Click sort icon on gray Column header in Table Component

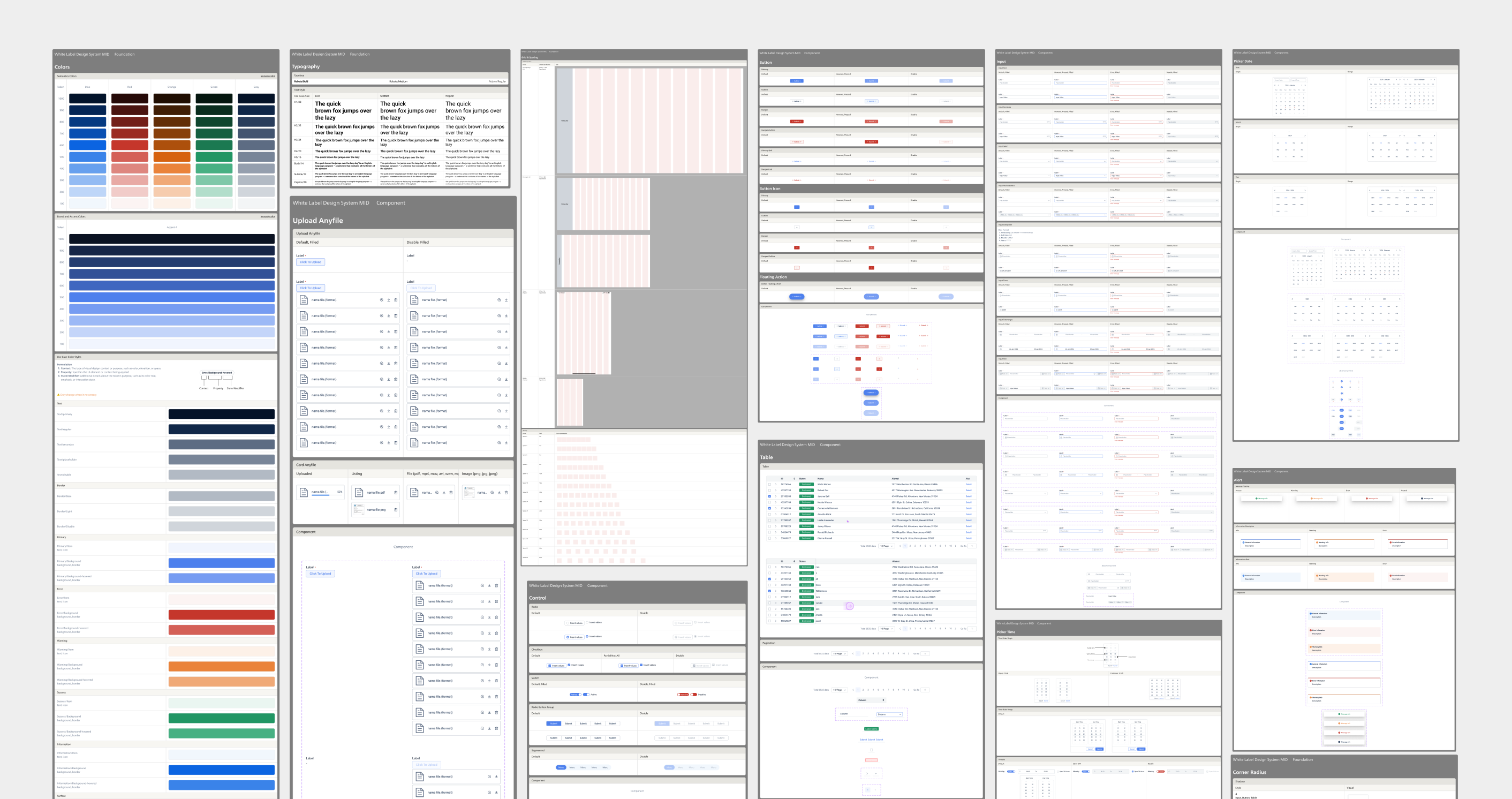tap(883, 700)
